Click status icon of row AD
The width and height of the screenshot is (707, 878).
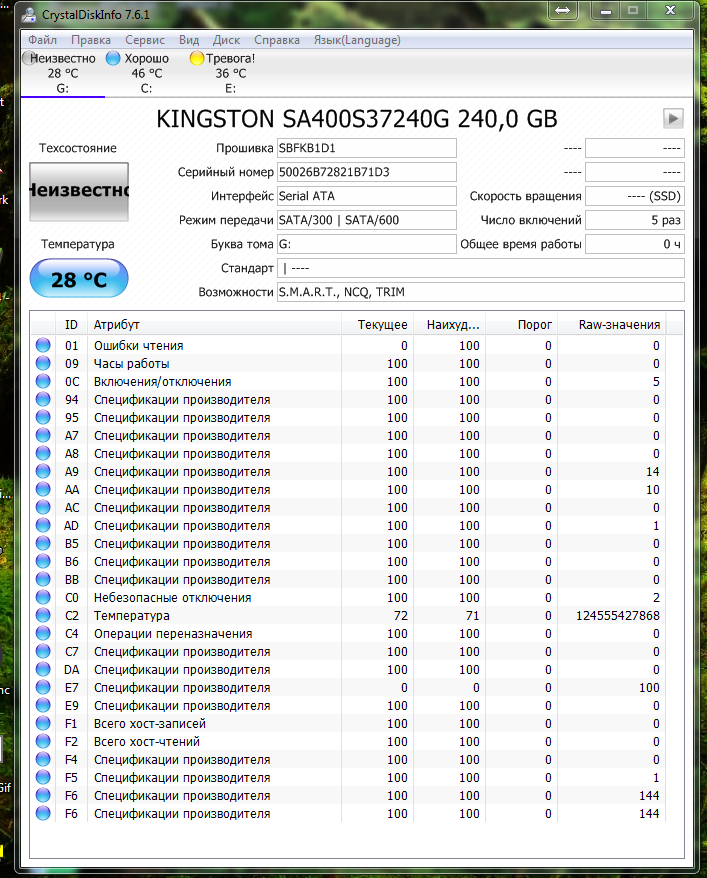[43, 525]
